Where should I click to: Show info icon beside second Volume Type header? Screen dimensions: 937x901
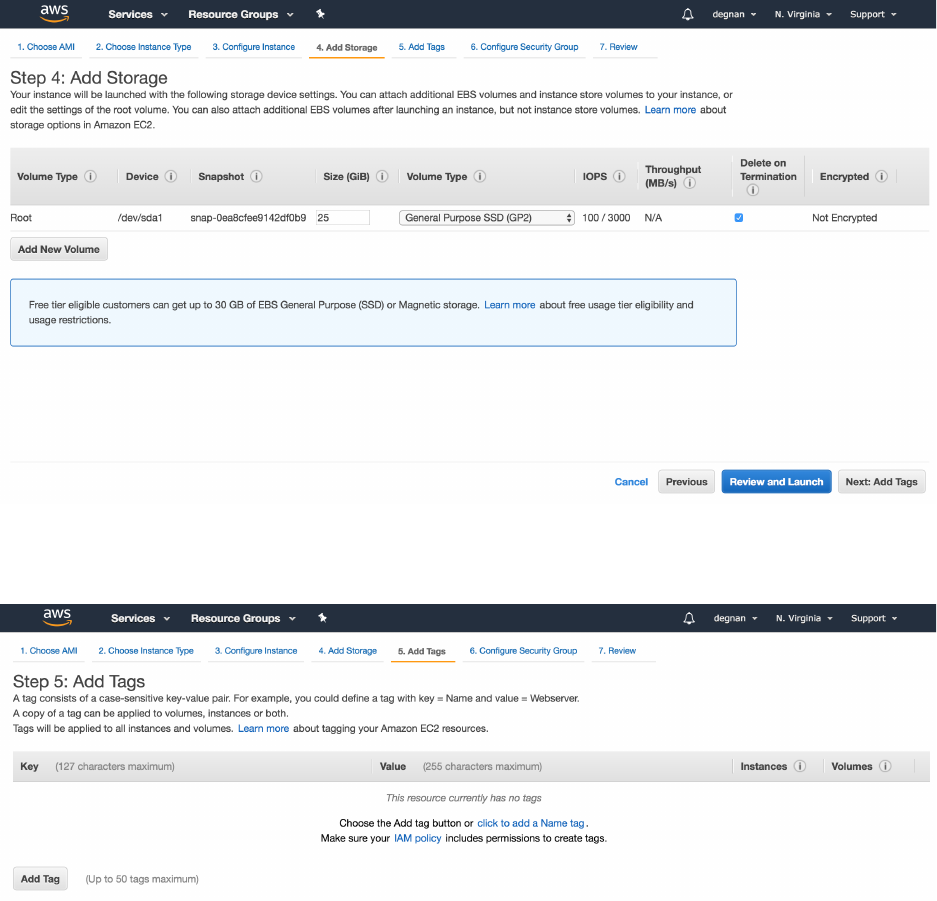[x=480, y=176]
